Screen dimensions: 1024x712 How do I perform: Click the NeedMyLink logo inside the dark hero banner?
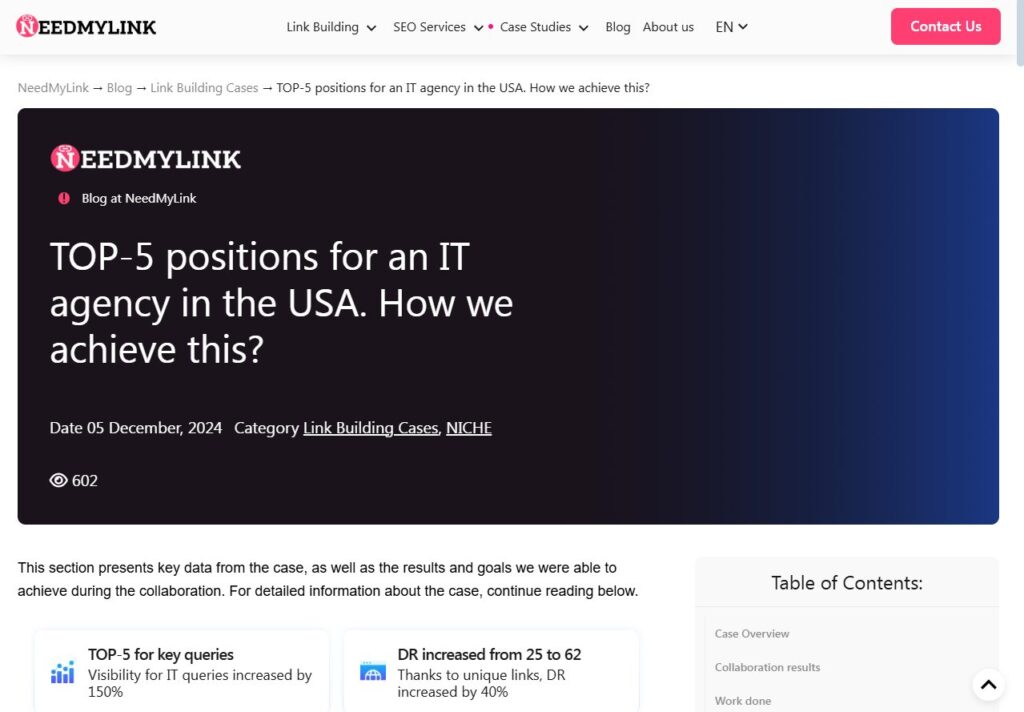145,158
